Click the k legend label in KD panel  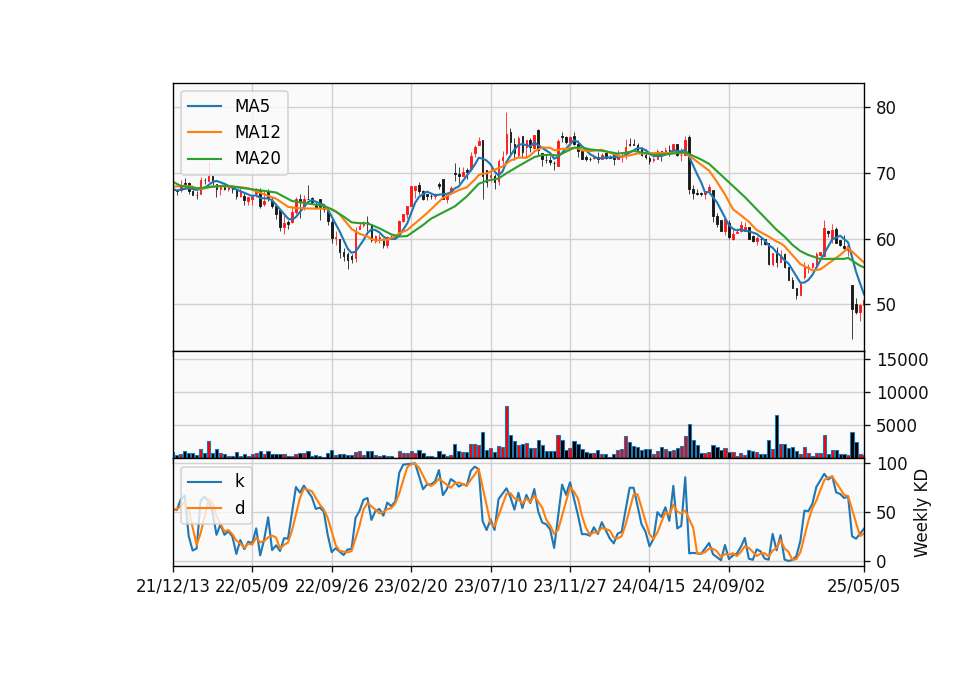click(x=239, y=481)
